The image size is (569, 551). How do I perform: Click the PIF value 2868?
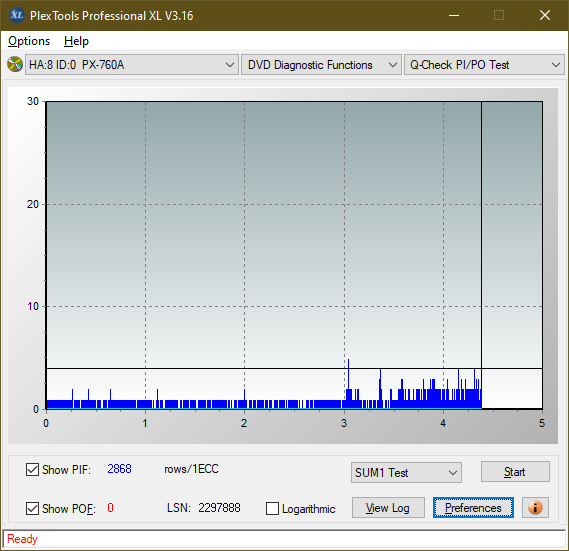click(x=119, y=469)
